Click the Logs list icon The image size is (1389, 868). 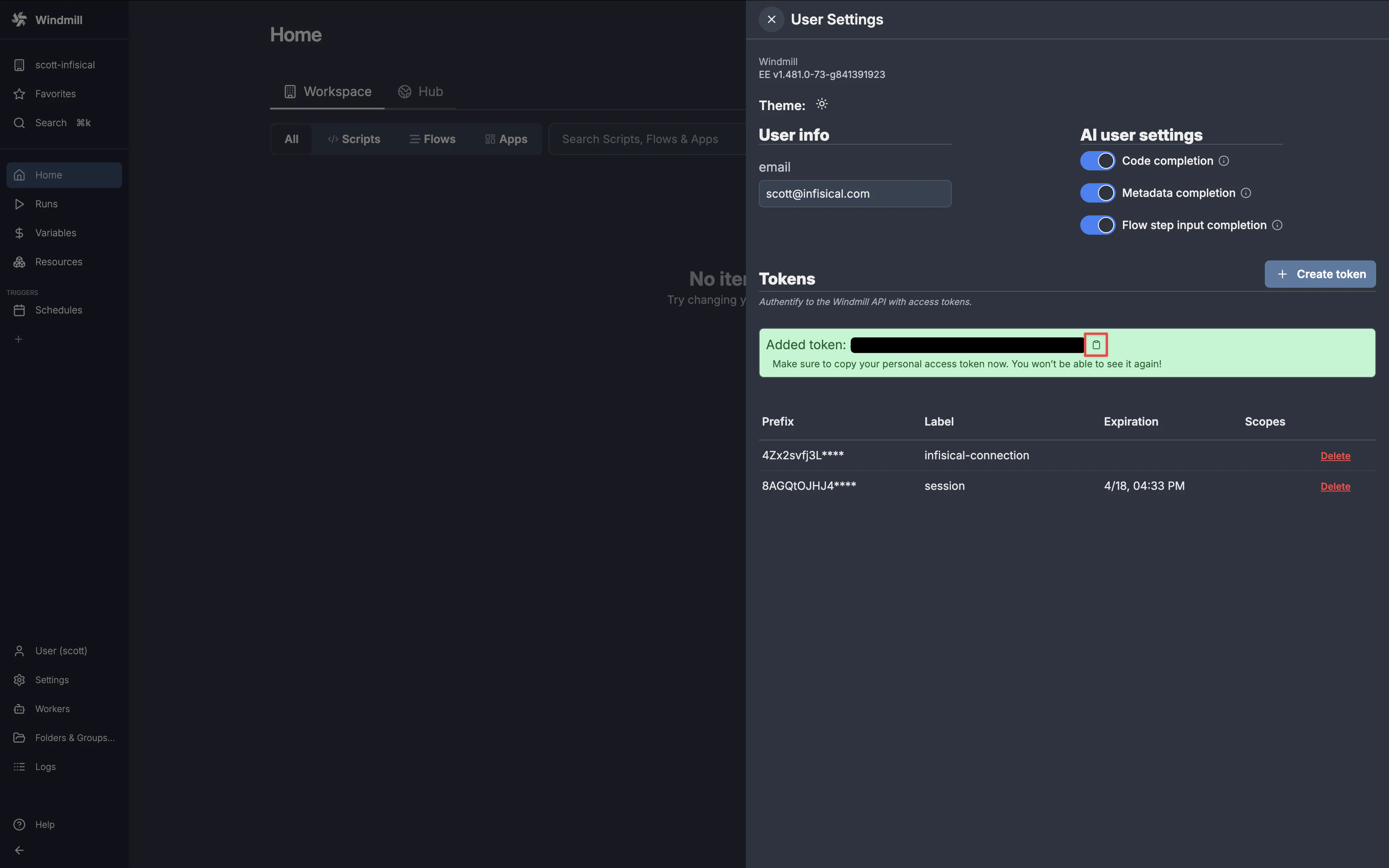20,767
